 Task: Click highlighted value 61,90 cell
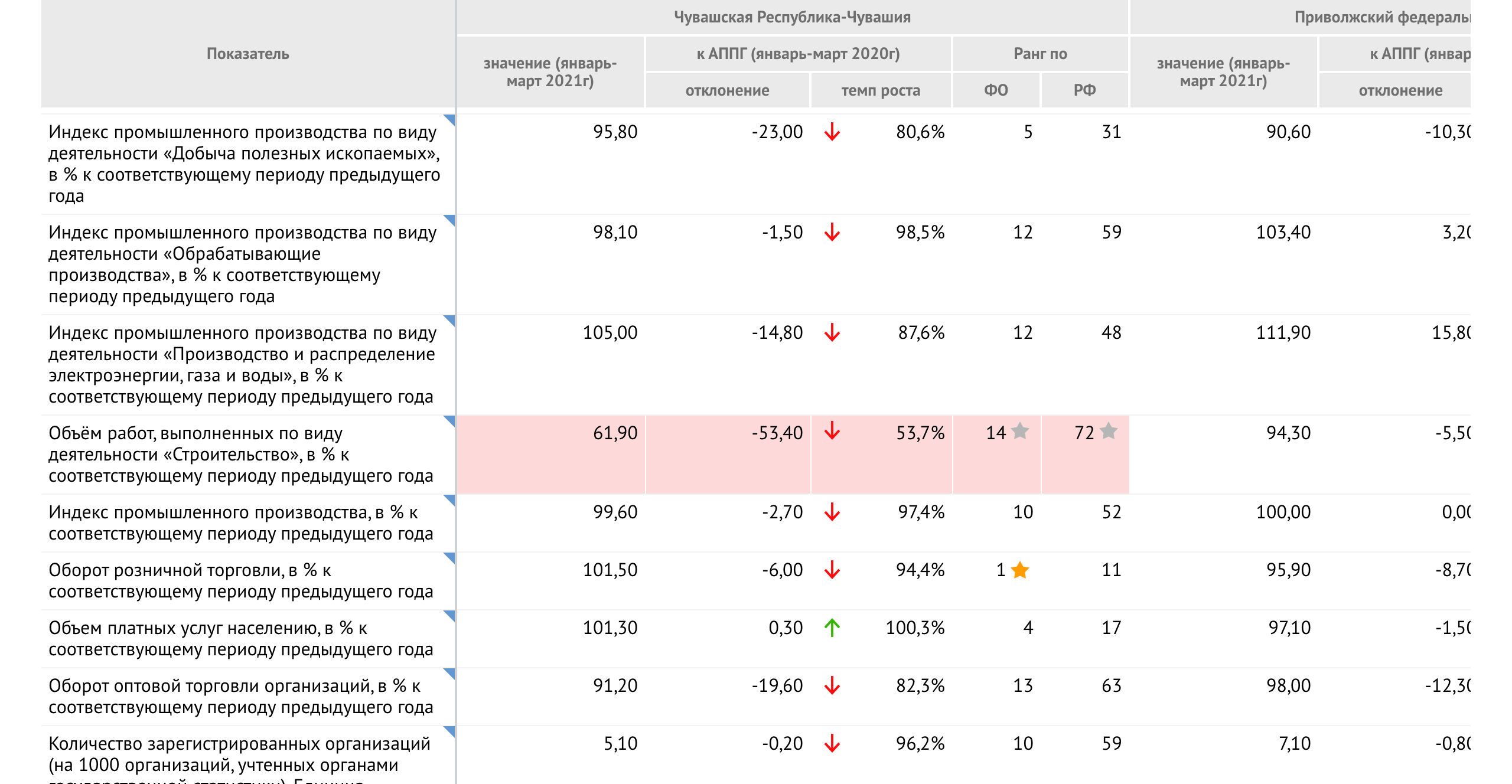point(550,454)
